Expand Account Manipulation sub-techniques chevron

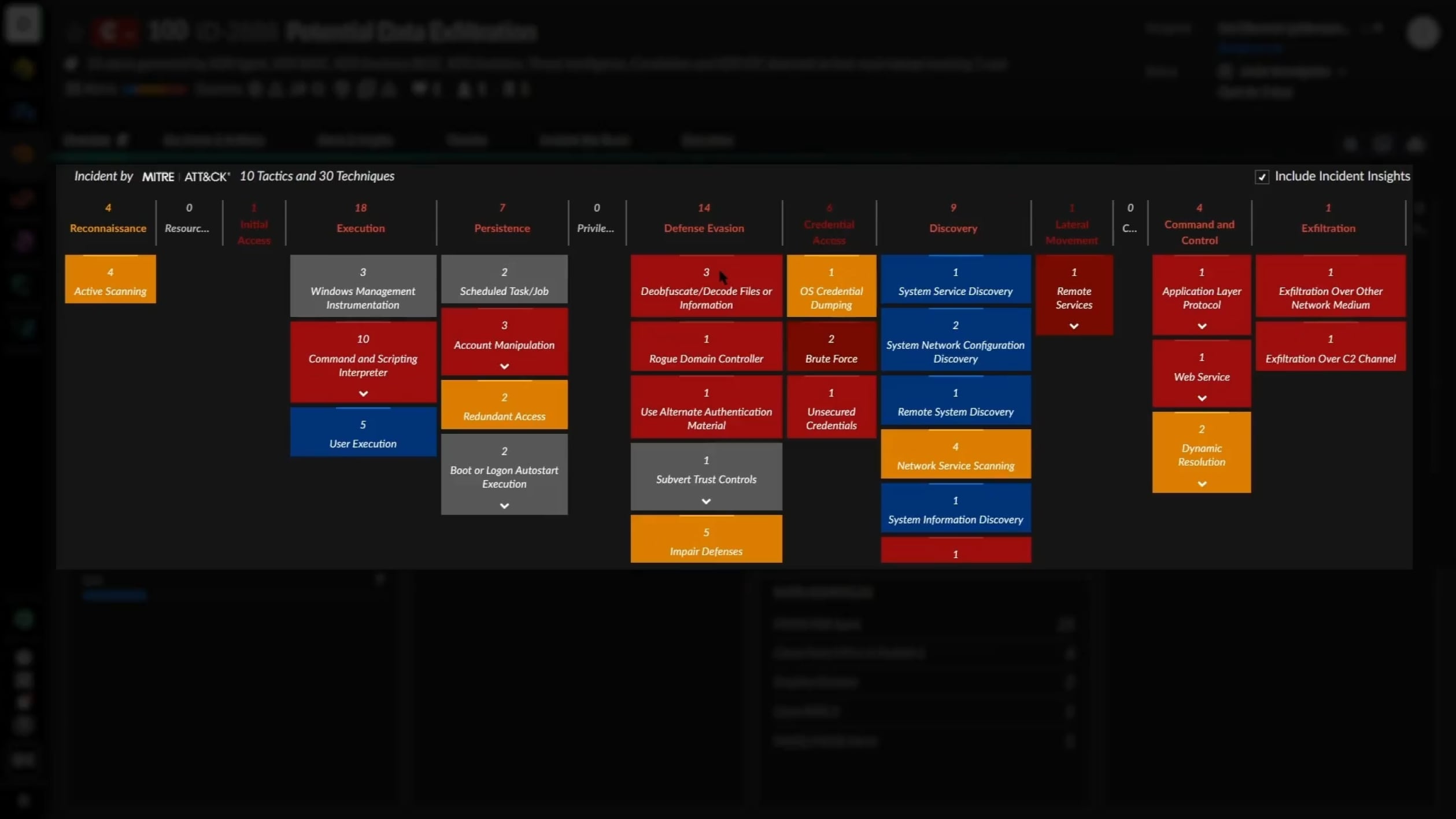point(504,366)
